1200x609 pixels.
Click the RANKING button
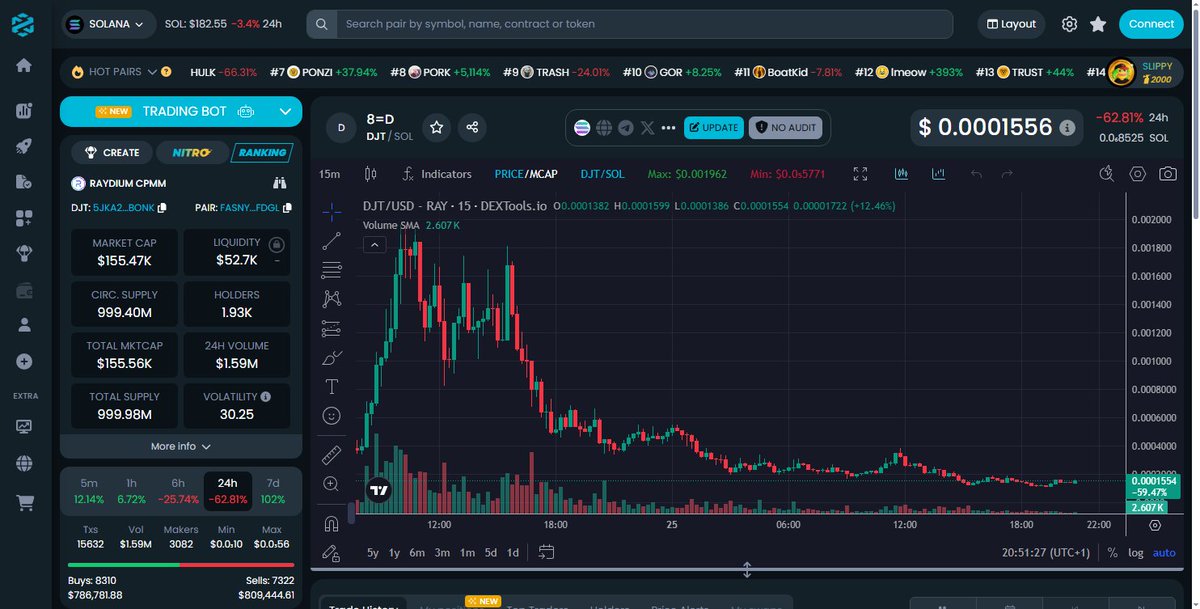click(262, 153)
